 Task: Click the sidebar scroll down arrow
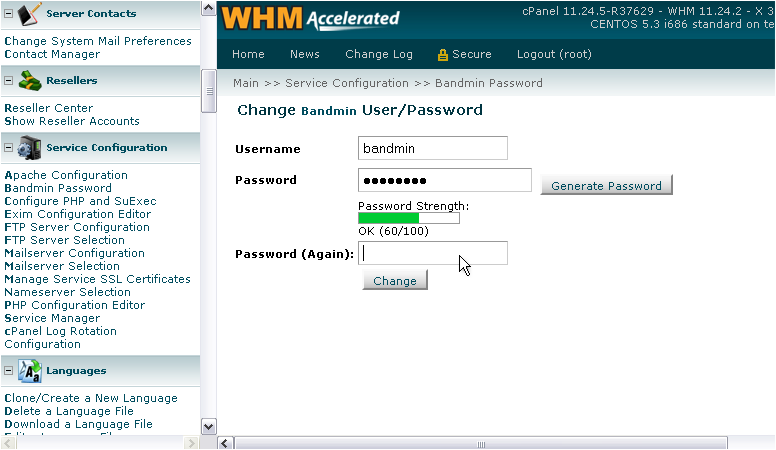coord(209,426)
